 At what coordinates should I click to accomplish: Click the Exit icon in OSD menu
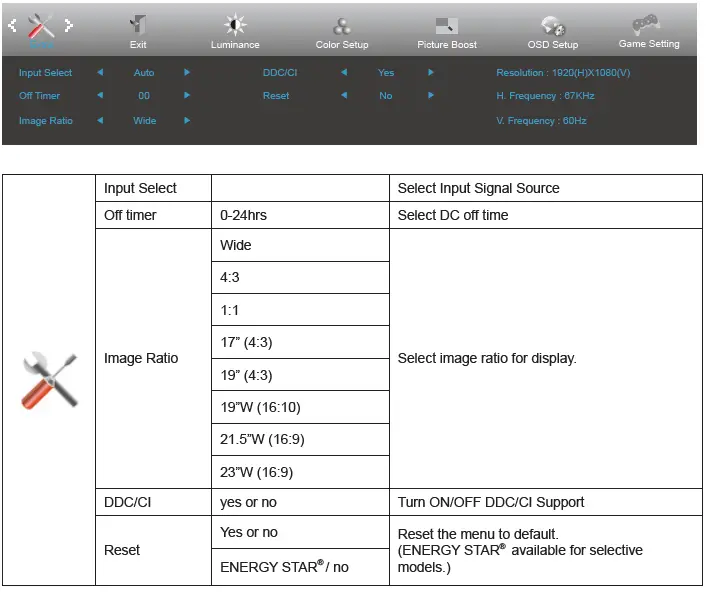coord(138,24)
